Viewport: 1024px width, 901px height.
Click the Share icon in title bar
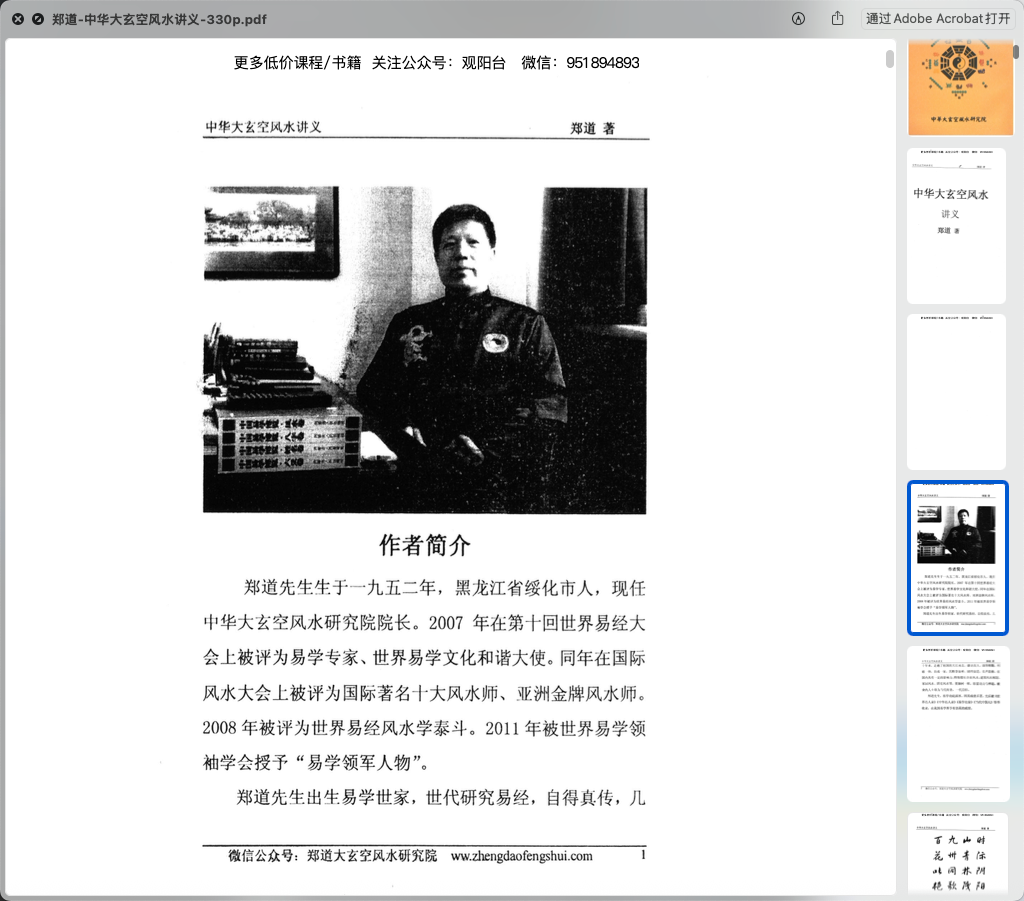coord(838,19)
